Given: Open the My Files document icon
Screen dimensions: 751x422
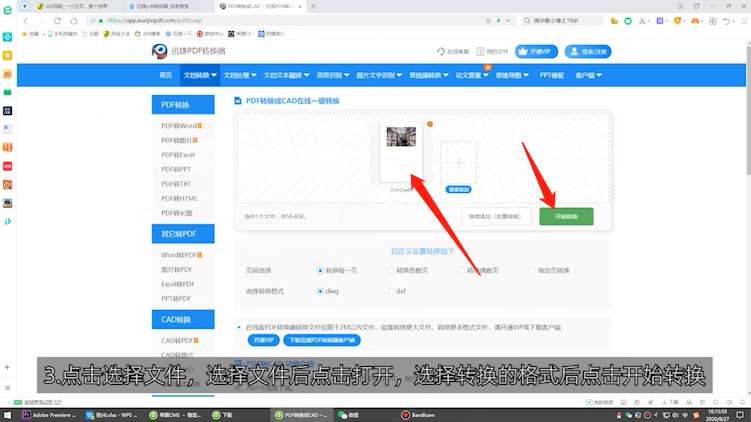Looking at the screenshot, I should click(480, 51).
